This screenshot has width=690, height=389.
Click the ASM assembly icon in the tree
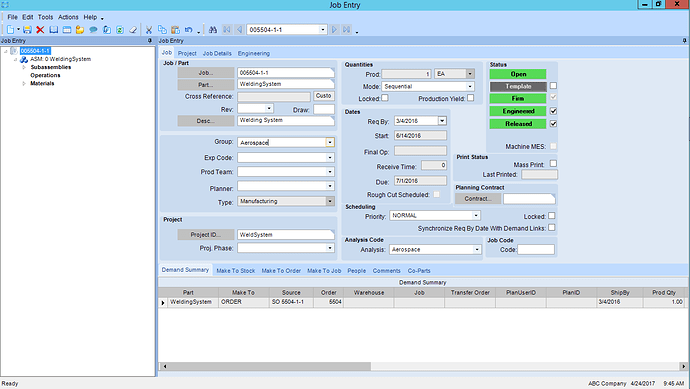pyautogui.click(x=24, y=59)
